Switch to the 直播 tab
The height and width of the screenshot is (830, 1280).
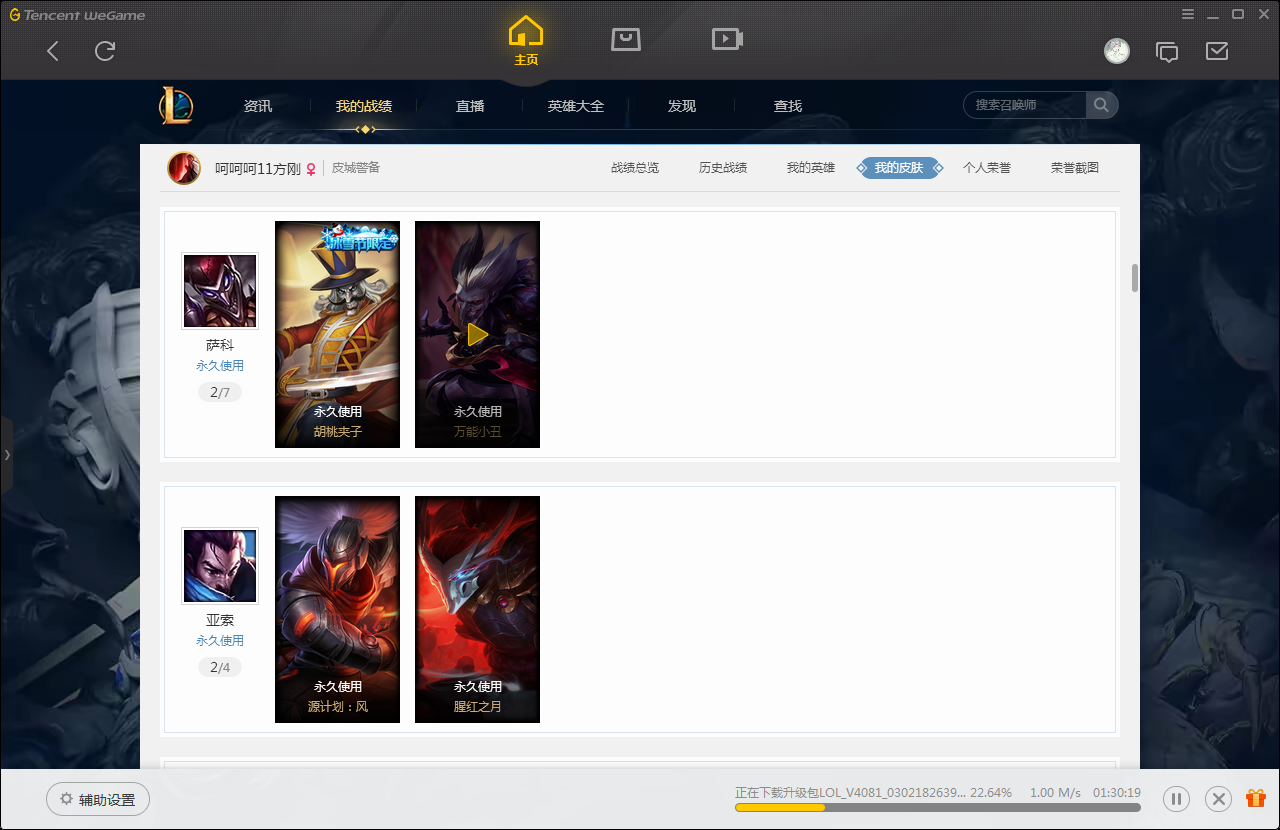click(x=470, y=106)
